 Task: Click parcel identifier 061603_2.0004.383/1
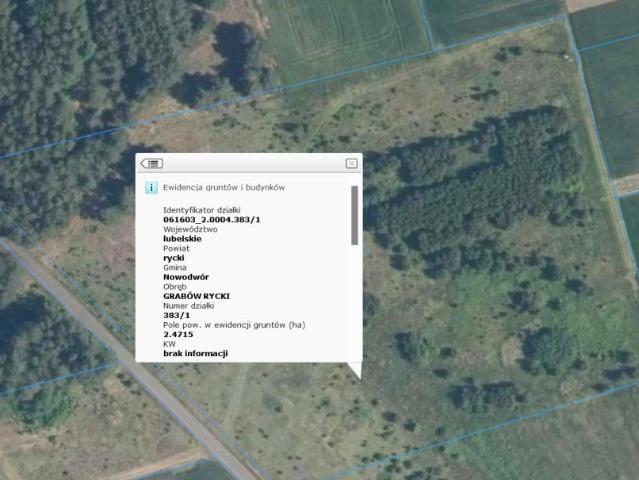point(212,220)
